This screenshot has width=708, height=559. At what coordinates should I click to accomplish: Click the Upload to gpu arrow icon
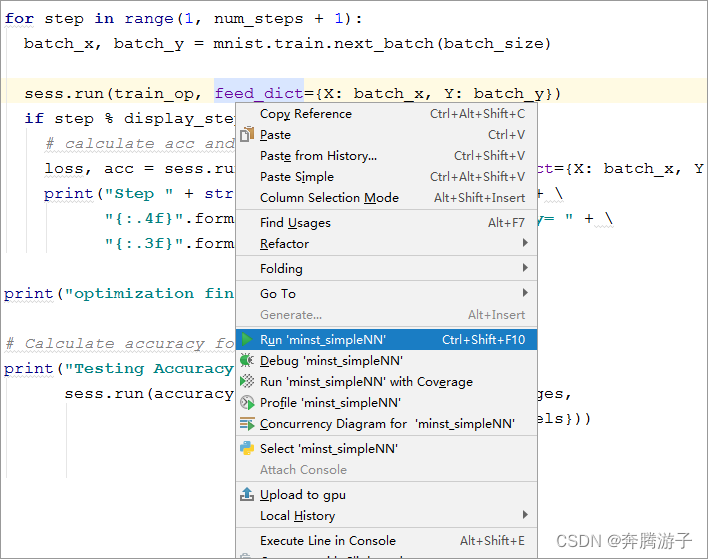pos(247,494)
